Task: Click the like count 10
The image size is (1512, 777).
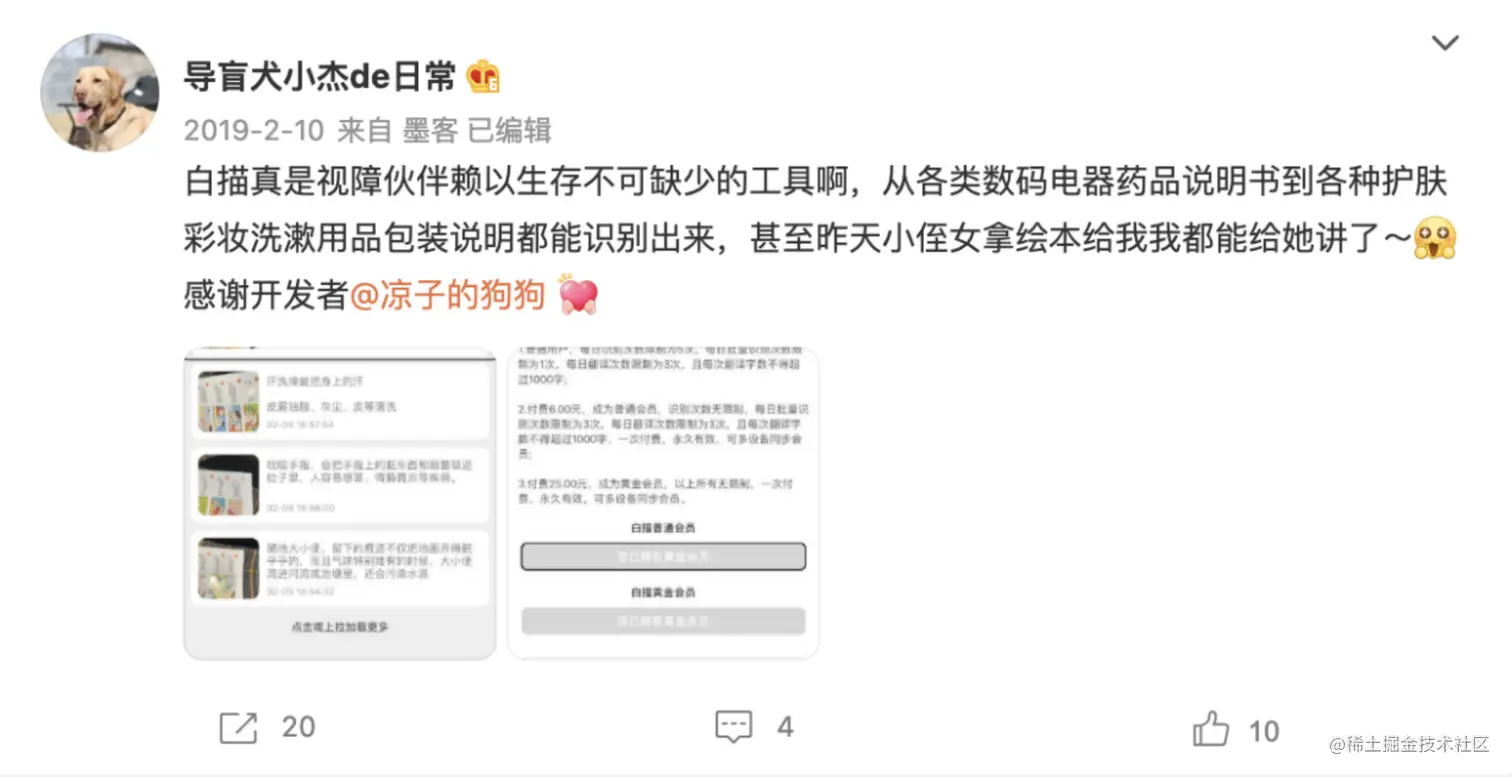Action: [x=1264, y=731]
